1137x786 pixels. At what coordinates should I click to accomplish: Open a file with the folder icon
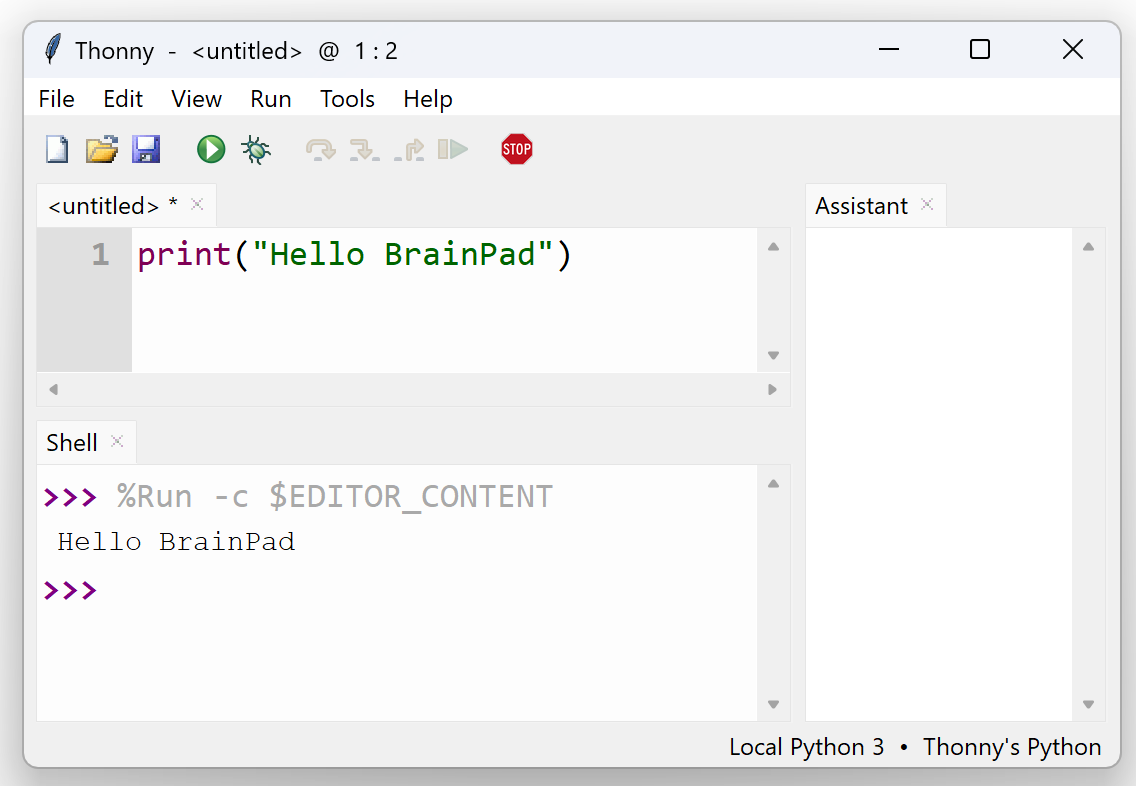click(102, 150)
